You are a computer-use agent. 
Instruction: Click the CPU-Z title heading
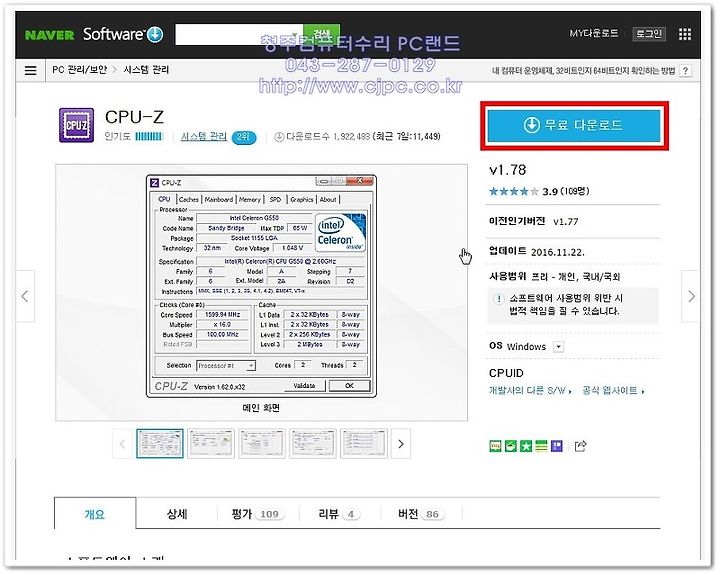[134, 117]
